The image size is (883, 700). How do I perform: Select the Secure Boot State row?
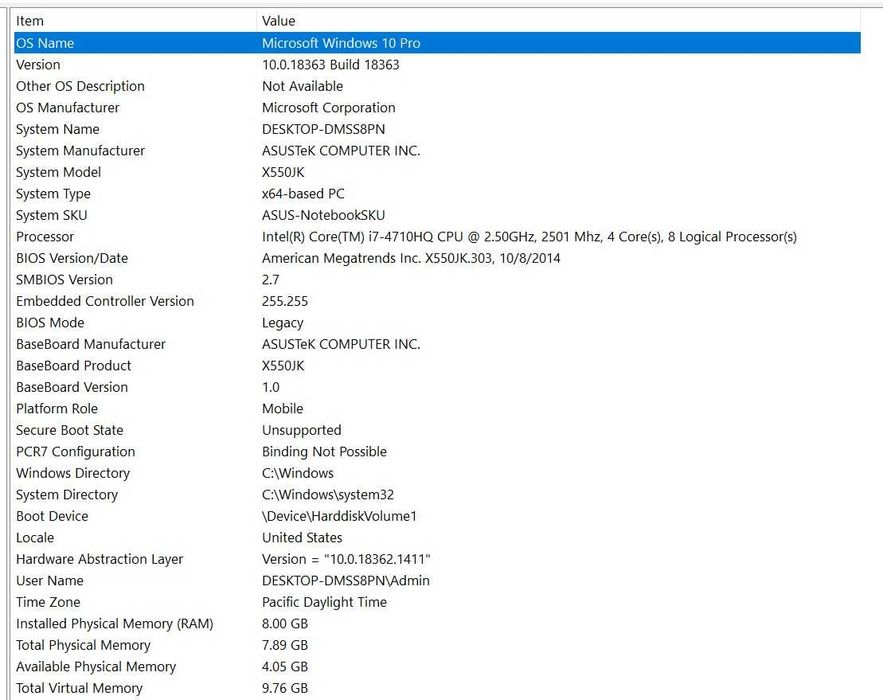point(437,430)
